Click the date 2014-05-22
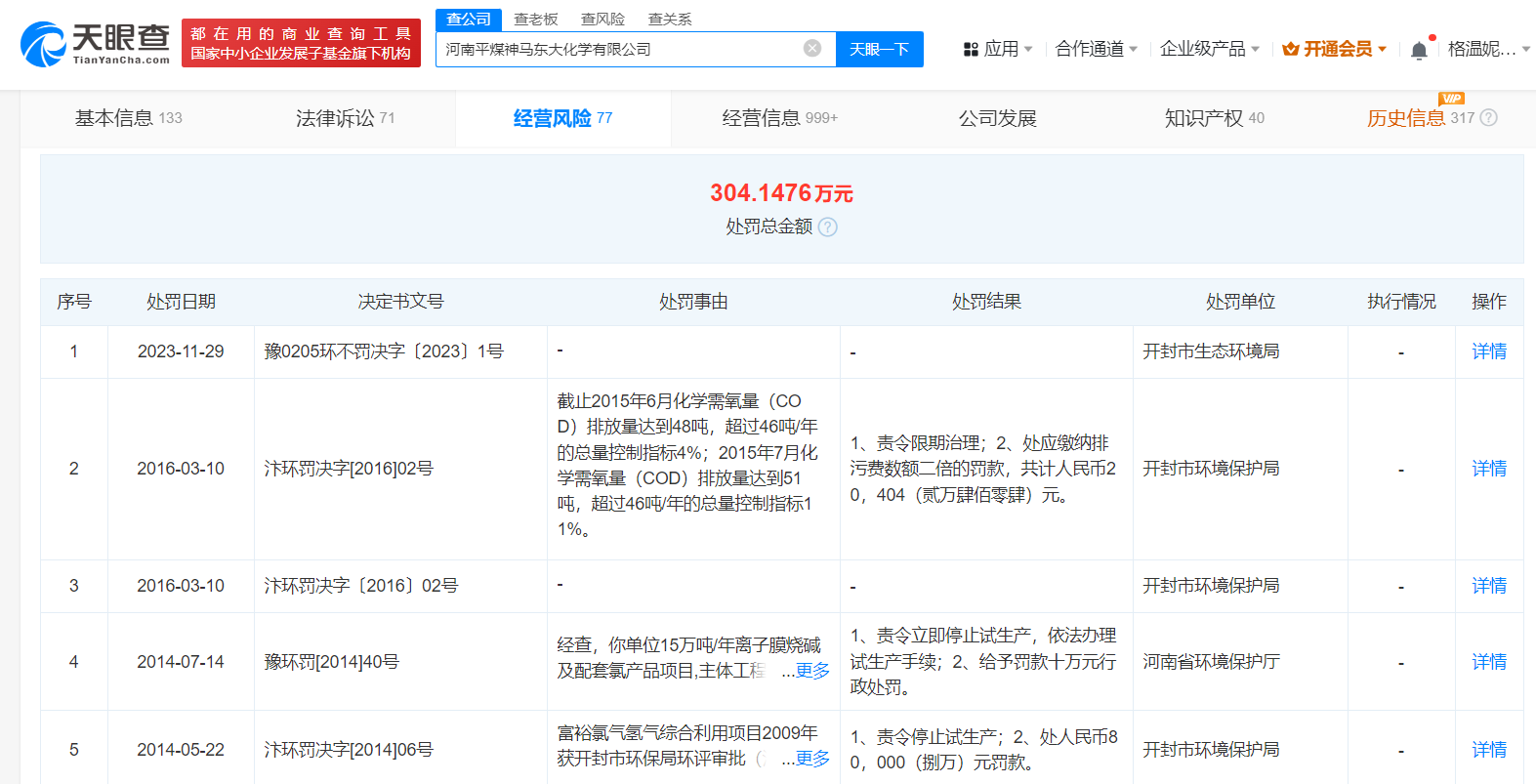The width and height of the screenshot is (1536, 784). tap(181, 750)
